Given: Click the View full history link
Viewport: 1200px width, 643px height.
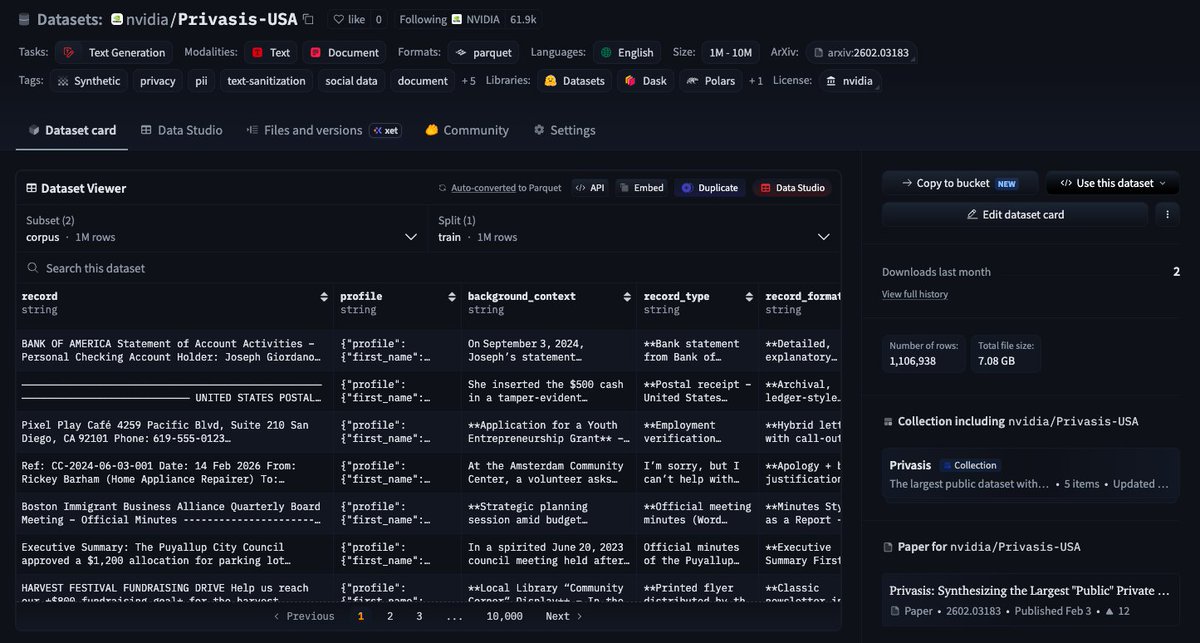Looking at the screenshot, I should tap(915, 294).
